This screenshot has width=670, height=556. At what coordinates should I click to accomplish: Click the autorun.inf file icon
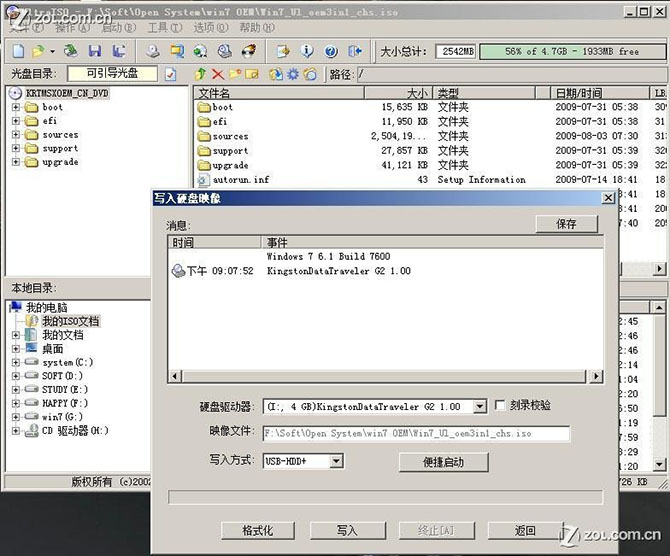(204, 180)
